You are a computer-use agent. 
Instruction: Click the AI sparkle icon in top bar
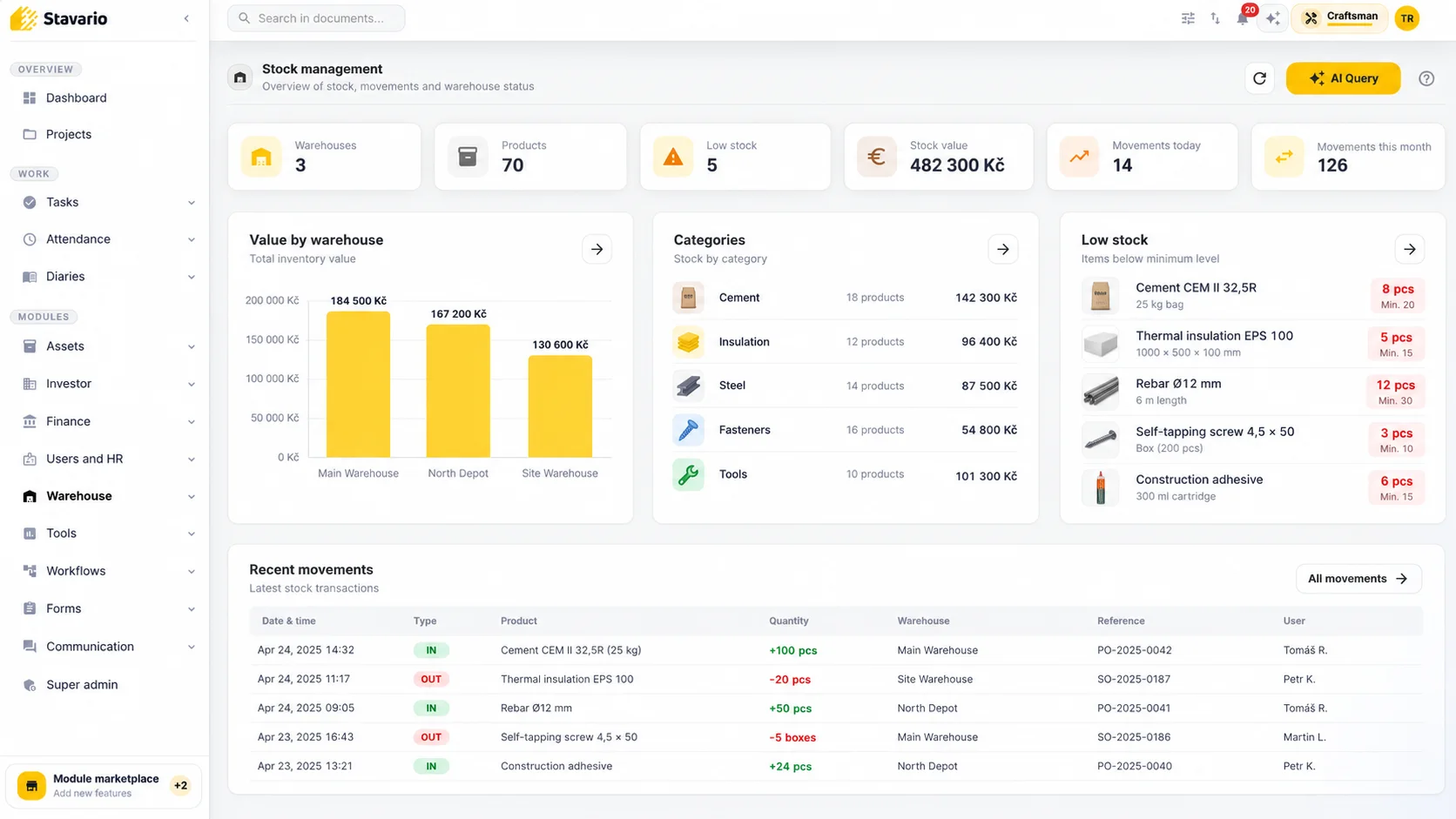click(1273, 18)
